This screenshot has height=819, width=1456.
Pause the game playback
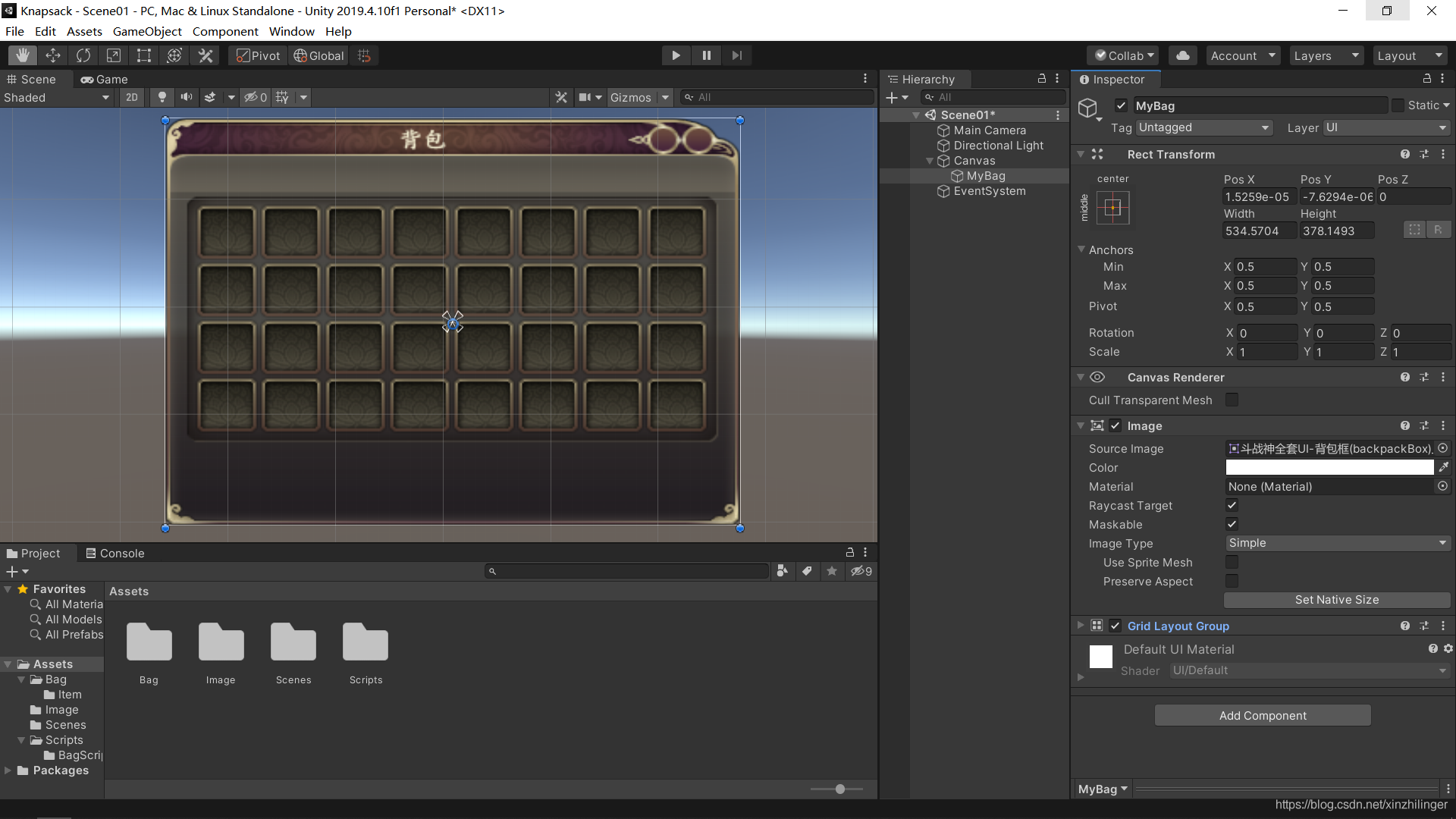tap(707, 55)
